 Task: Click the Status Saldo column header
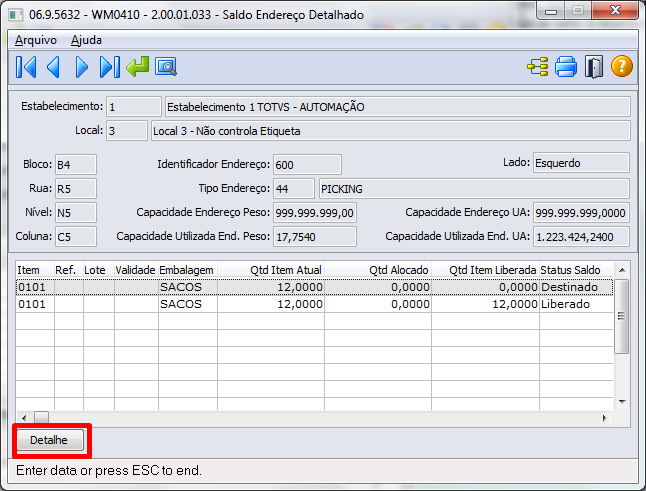[x=576, y=270]
